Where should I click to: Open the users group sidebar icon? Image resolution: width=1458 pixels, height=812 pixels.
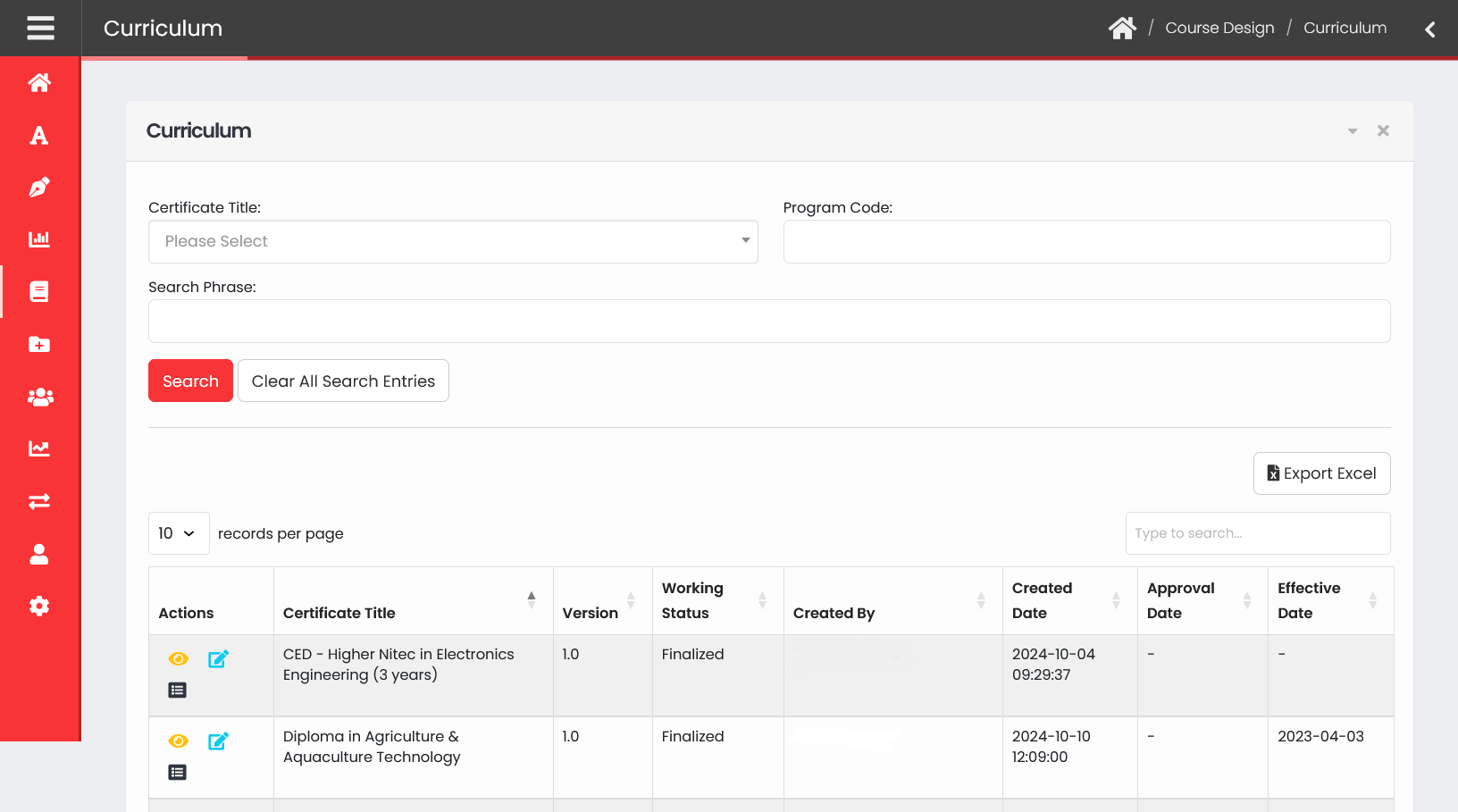pos(39,397)
